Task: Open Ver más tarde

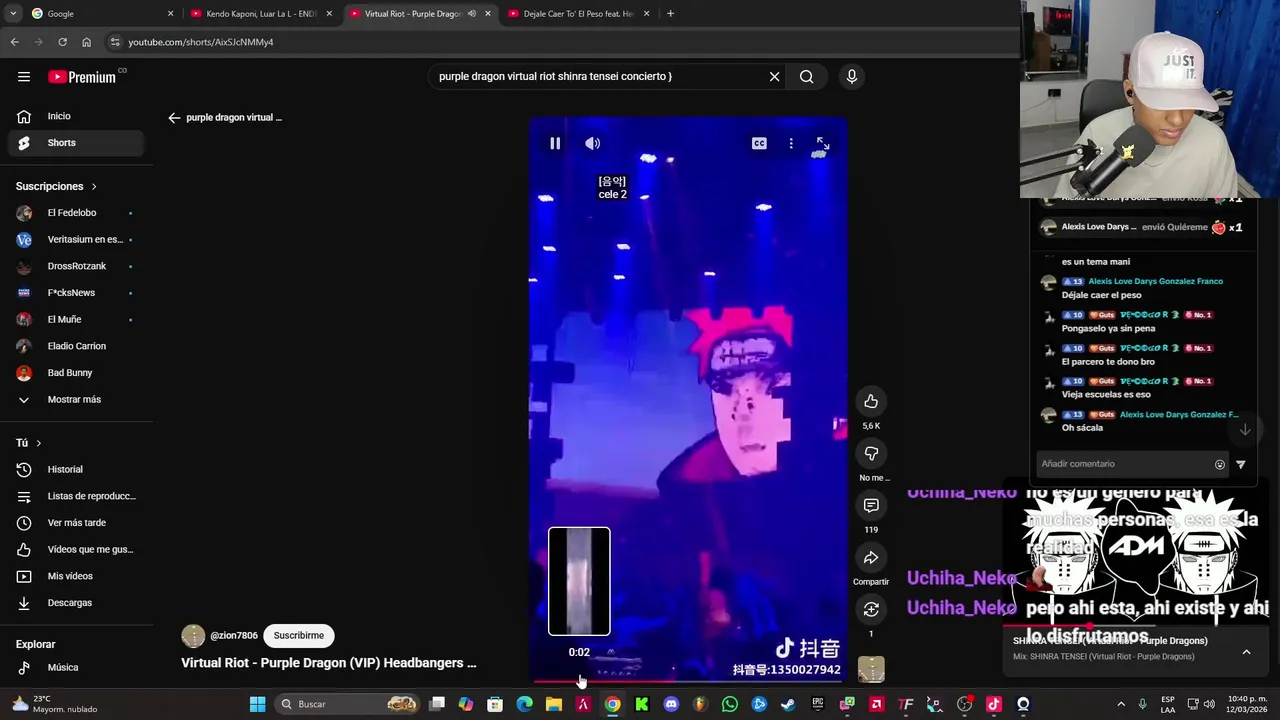Action: point(76,523)
